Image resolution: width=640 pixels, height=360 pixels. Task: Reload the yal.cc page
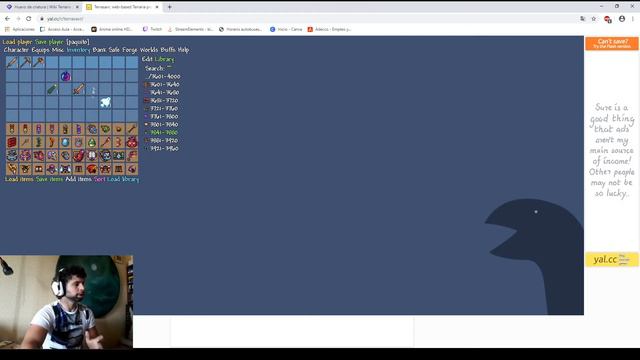[29, 19]
